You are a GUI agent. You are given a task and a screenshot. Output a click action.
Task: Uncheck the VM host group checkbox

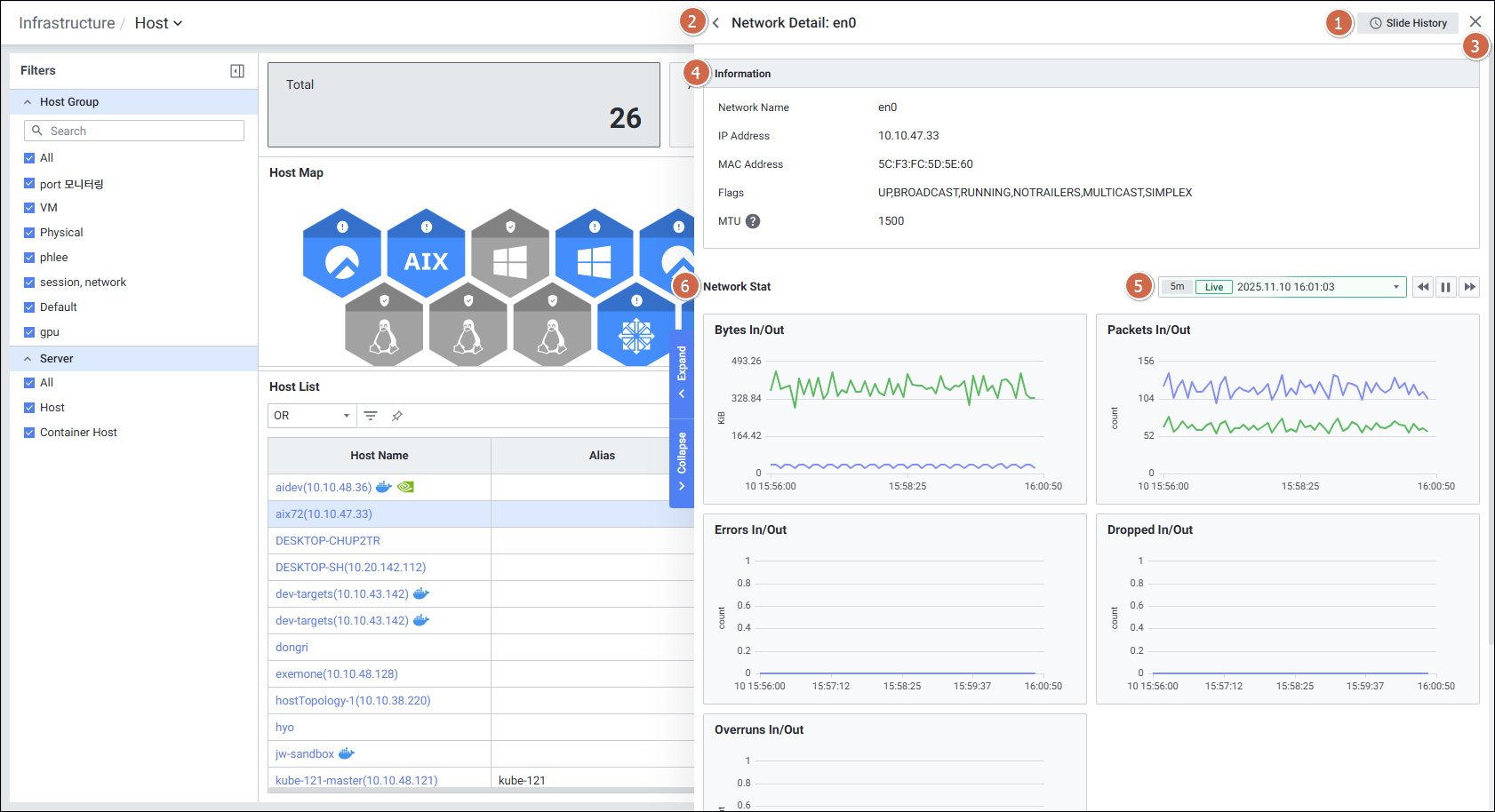(x=29, y=208)
